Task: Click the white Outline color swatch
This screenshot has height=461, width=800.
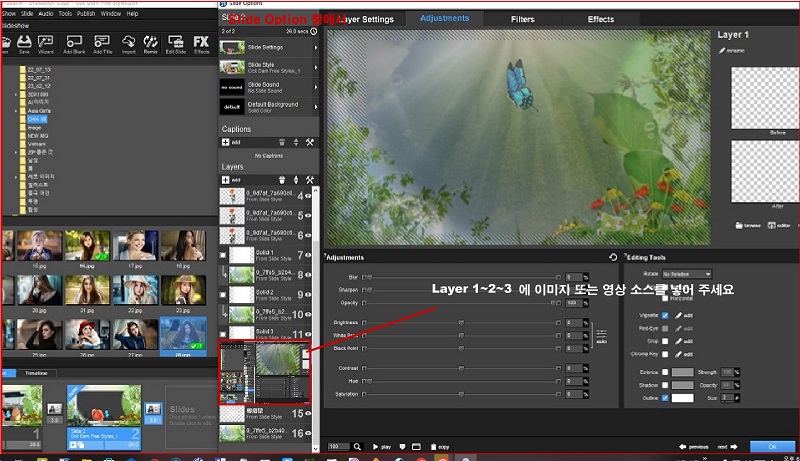Action: point(683,397)
